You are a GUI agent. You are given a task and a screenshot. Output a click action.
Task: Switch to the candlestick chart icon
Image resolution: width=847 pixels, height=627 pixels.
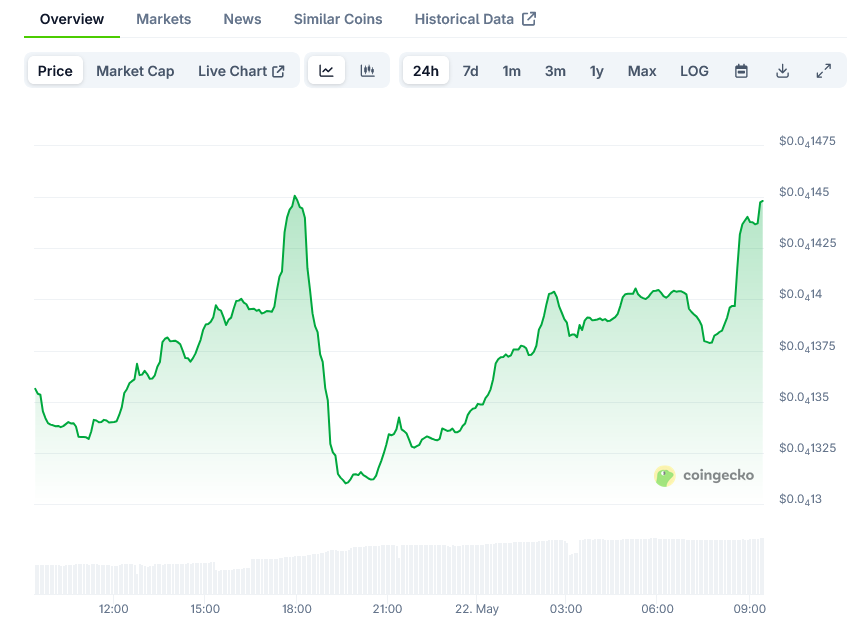point(367,71)
